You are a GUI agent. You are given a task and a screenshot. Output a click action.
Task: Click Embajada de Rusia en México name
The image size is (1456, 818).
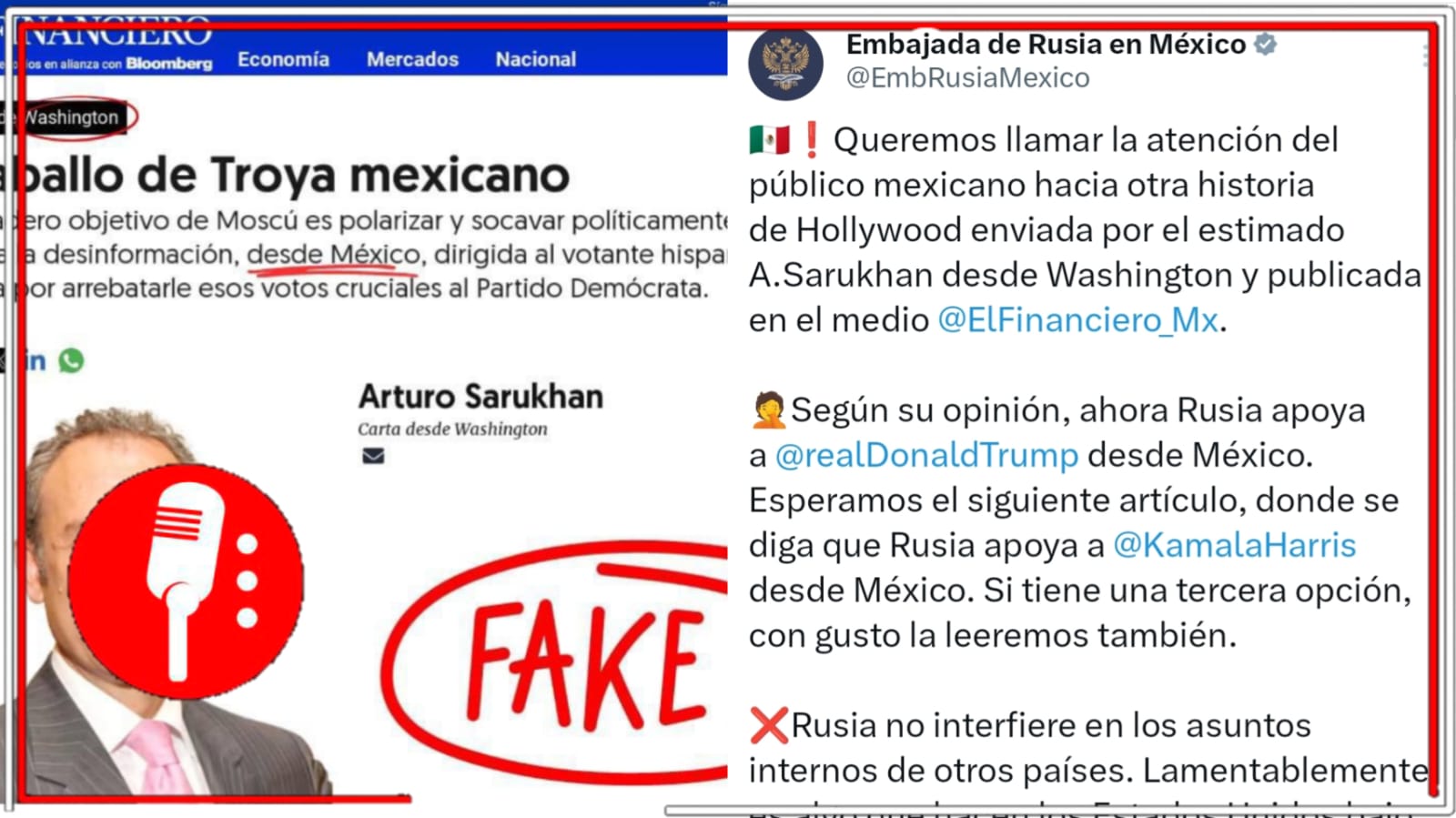[x=1046, y=44]
